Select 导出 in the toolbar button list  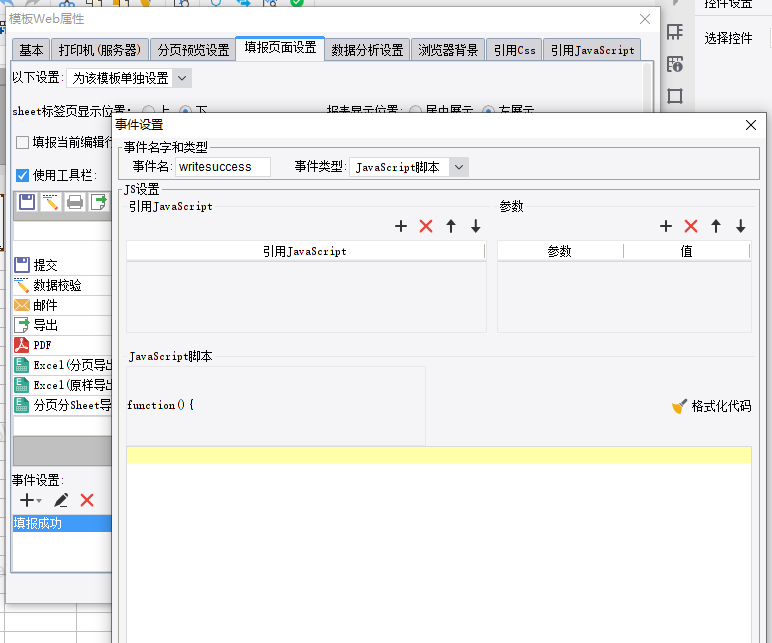(x=63, y=325)
